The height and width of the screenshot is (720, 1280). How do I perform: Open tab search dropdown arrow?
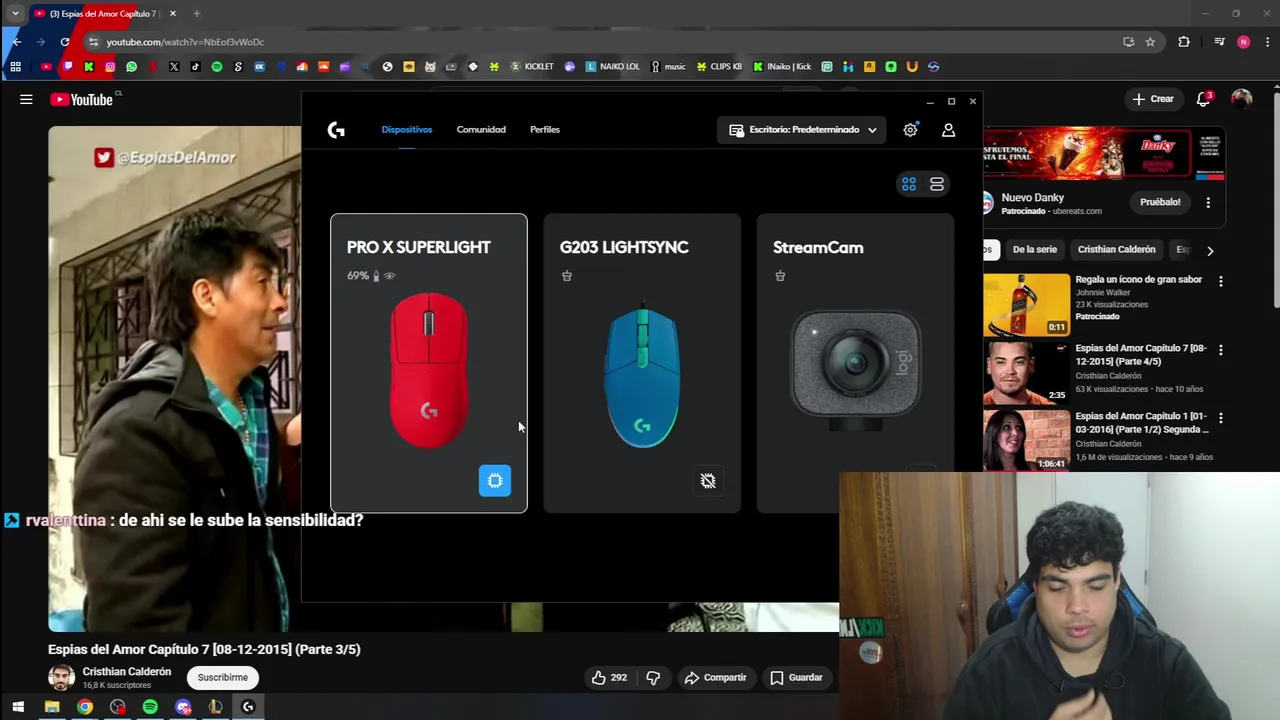[15, 14]
